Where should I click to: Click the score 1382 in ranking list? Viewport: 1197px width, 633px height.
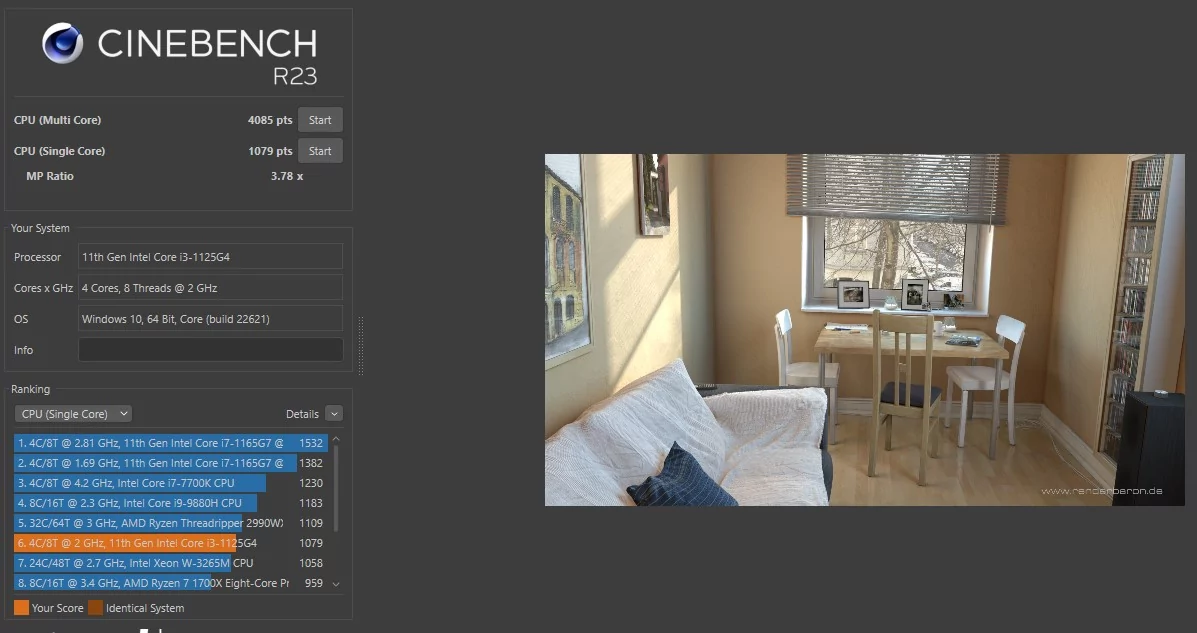click(x=311, y=463)
